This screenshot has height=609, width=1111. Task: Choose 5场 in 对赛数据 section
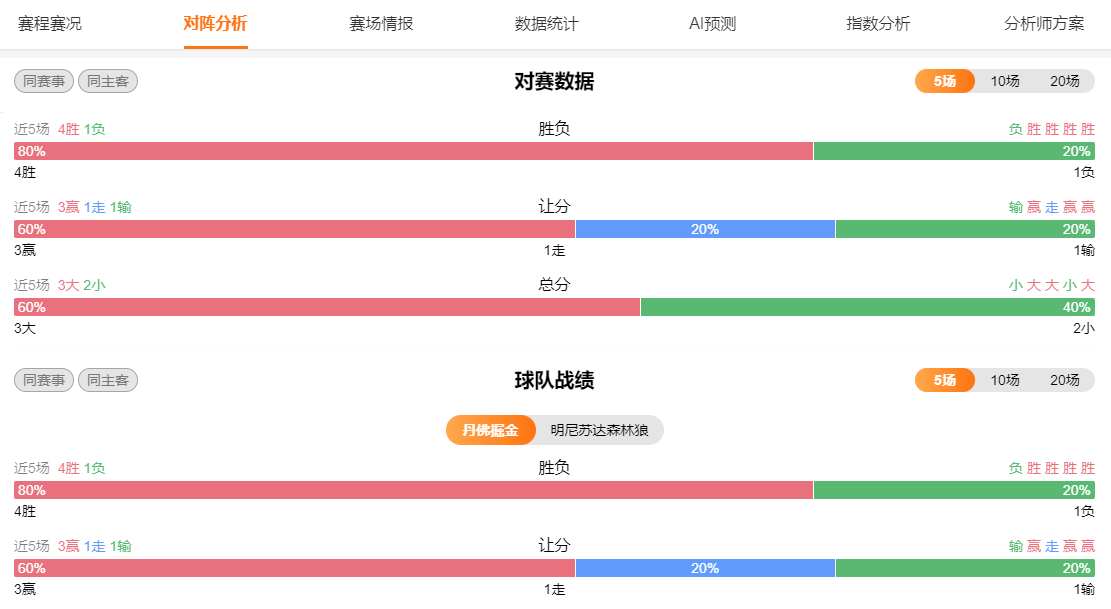945,81
